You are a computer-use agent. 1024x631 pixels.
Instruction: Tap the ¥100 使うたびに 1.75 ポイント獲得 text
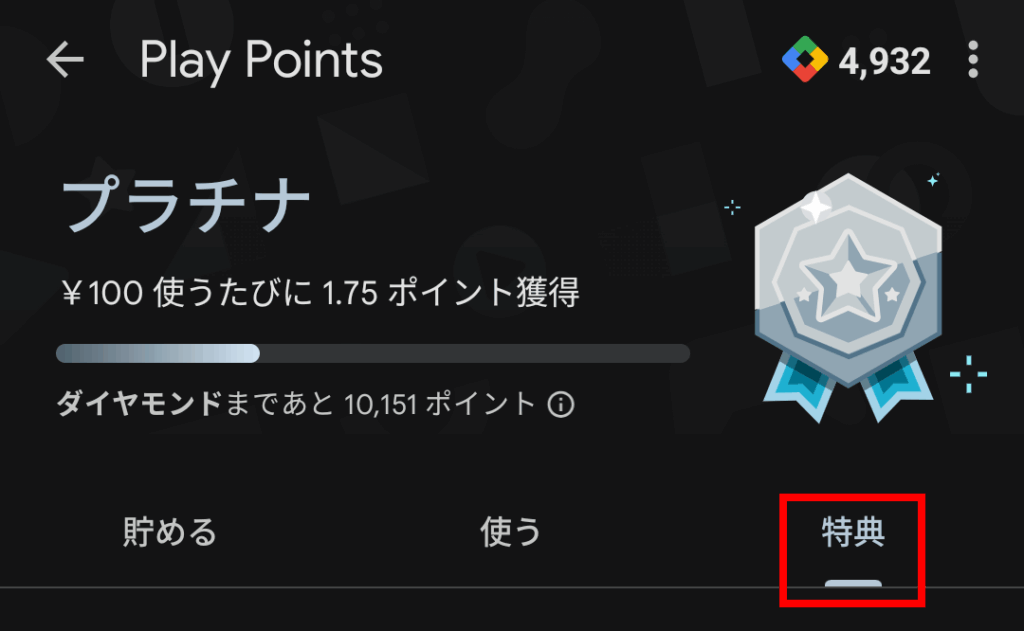pos(321,292)
